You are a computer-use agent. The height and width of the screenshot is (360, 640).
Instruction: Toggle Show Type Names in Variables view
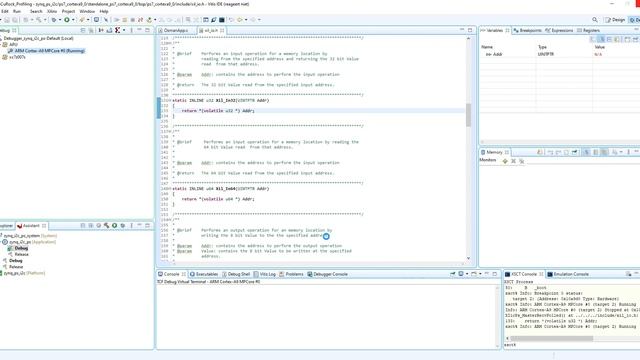(593, 39)
